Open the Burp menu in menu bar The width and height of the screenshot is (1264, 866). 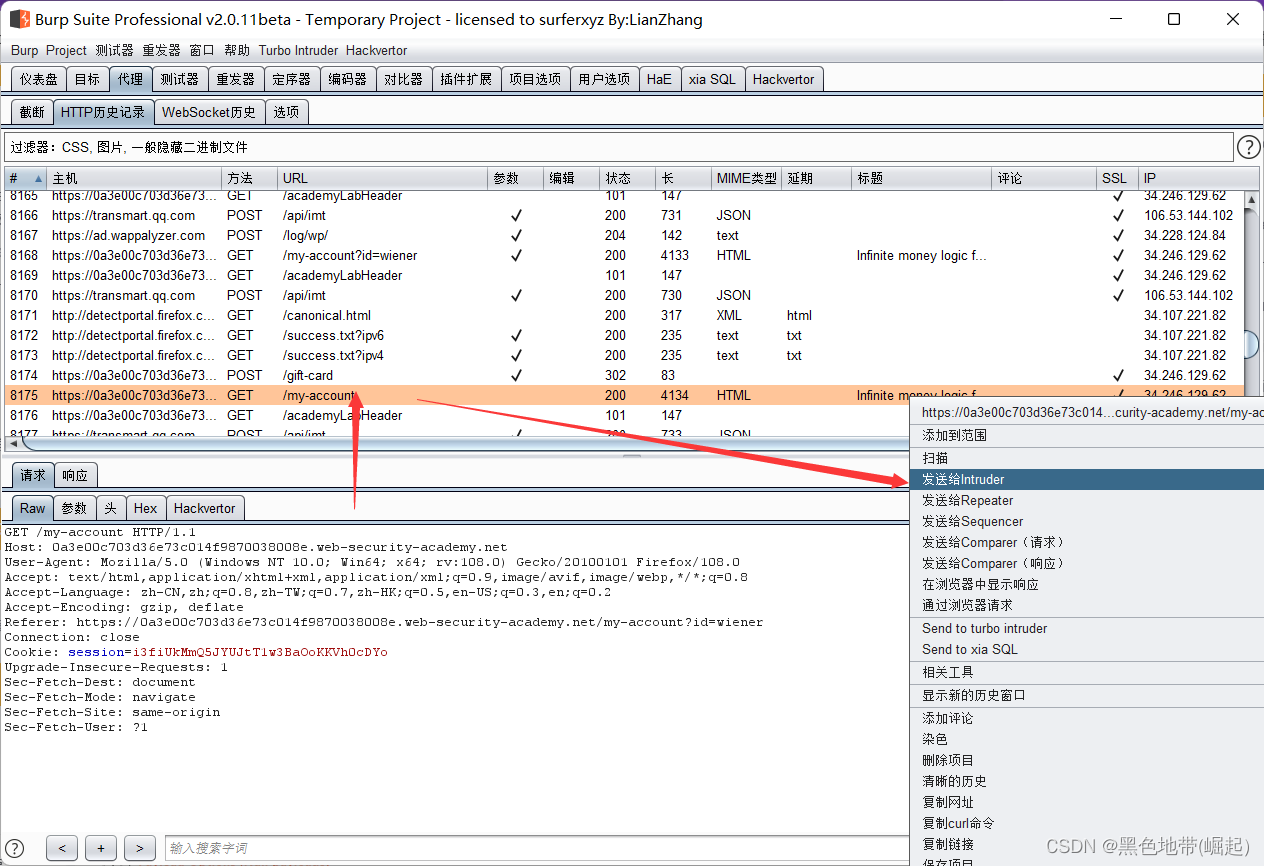25,50
